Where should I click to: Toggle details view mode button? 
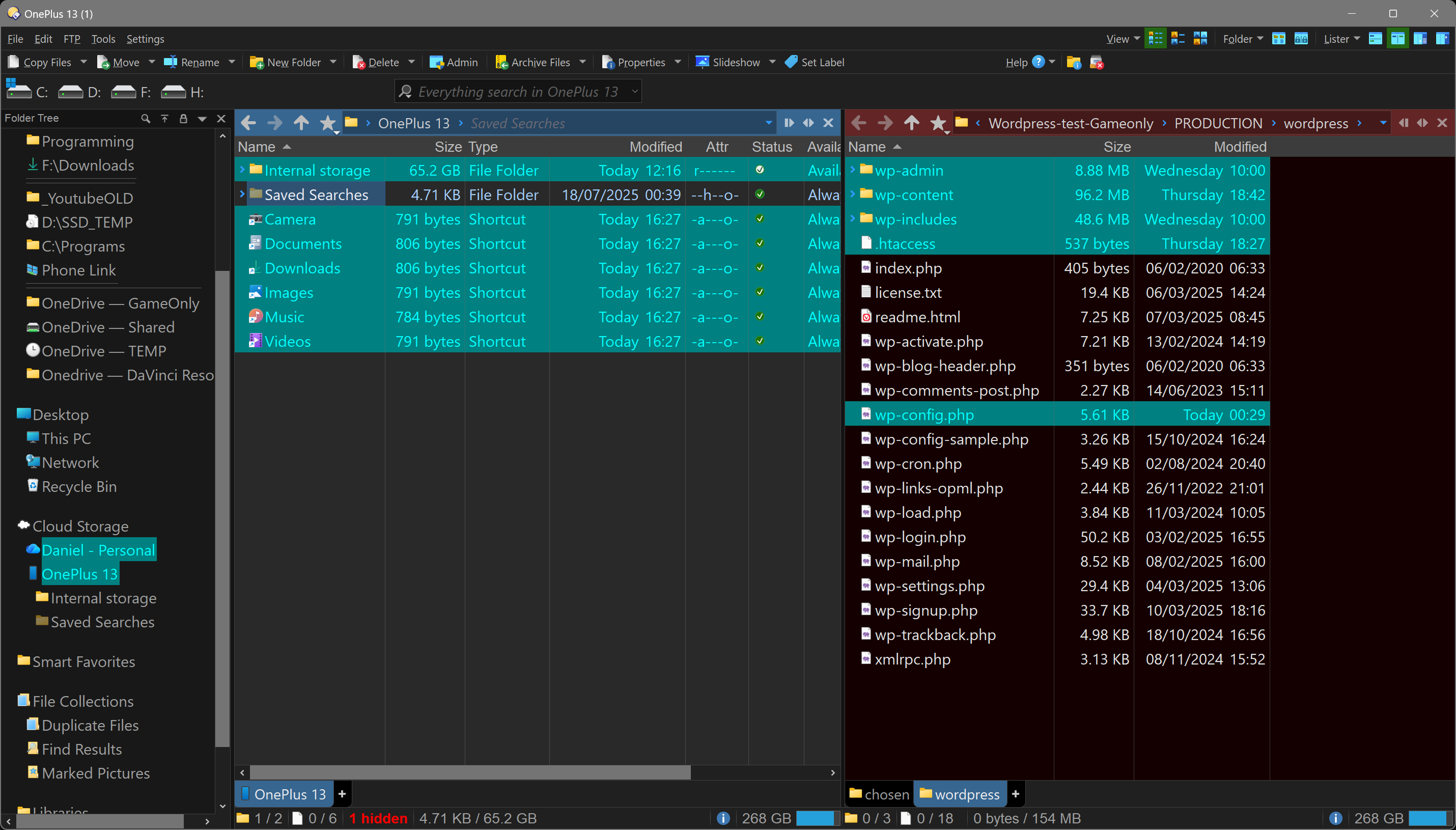(x=1155, y=39)
